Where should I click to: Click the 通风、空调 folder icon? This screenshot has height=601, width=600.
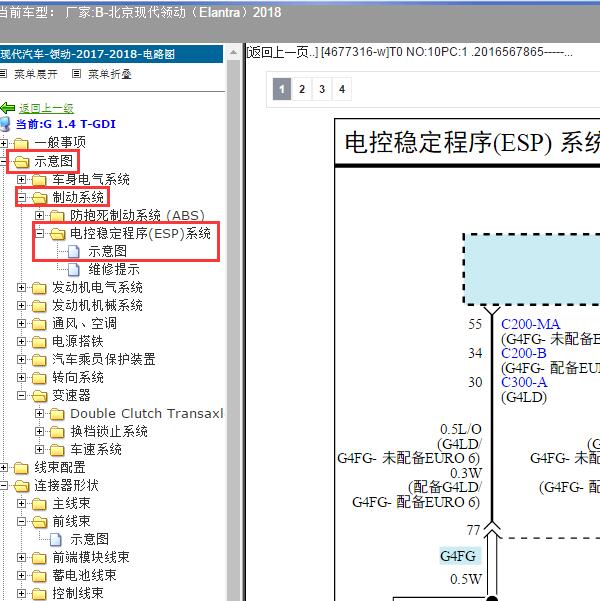(39, 324)
